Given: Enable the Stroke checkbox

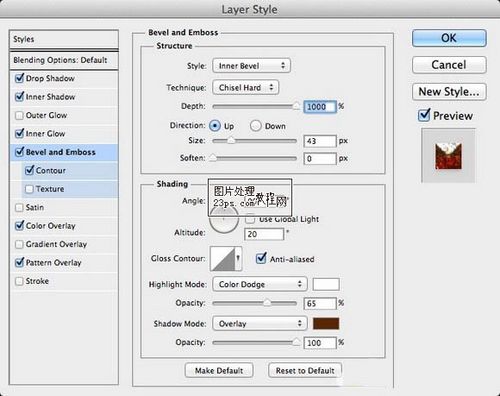Looking at the screenshot, I should coord(19,281).
